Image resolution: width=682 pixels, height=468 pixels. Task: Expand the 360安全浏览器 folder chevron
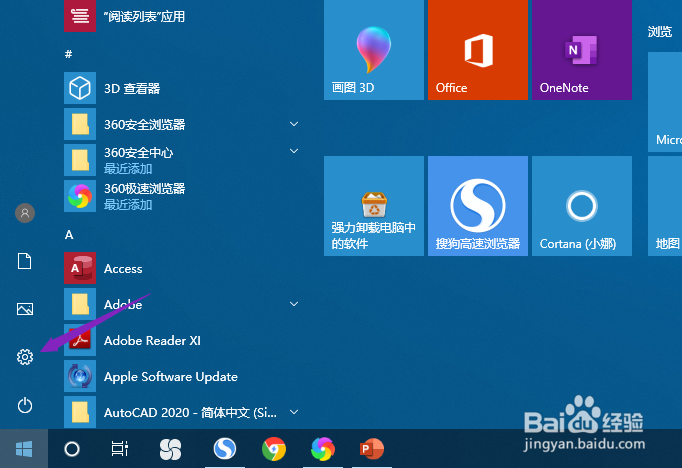pyautogui.click(x=294, y=124)
